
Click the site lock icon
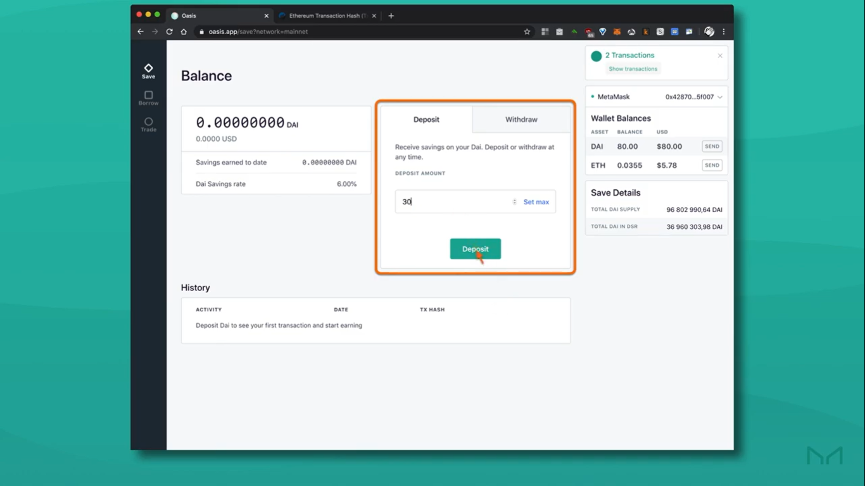point(202,31)
